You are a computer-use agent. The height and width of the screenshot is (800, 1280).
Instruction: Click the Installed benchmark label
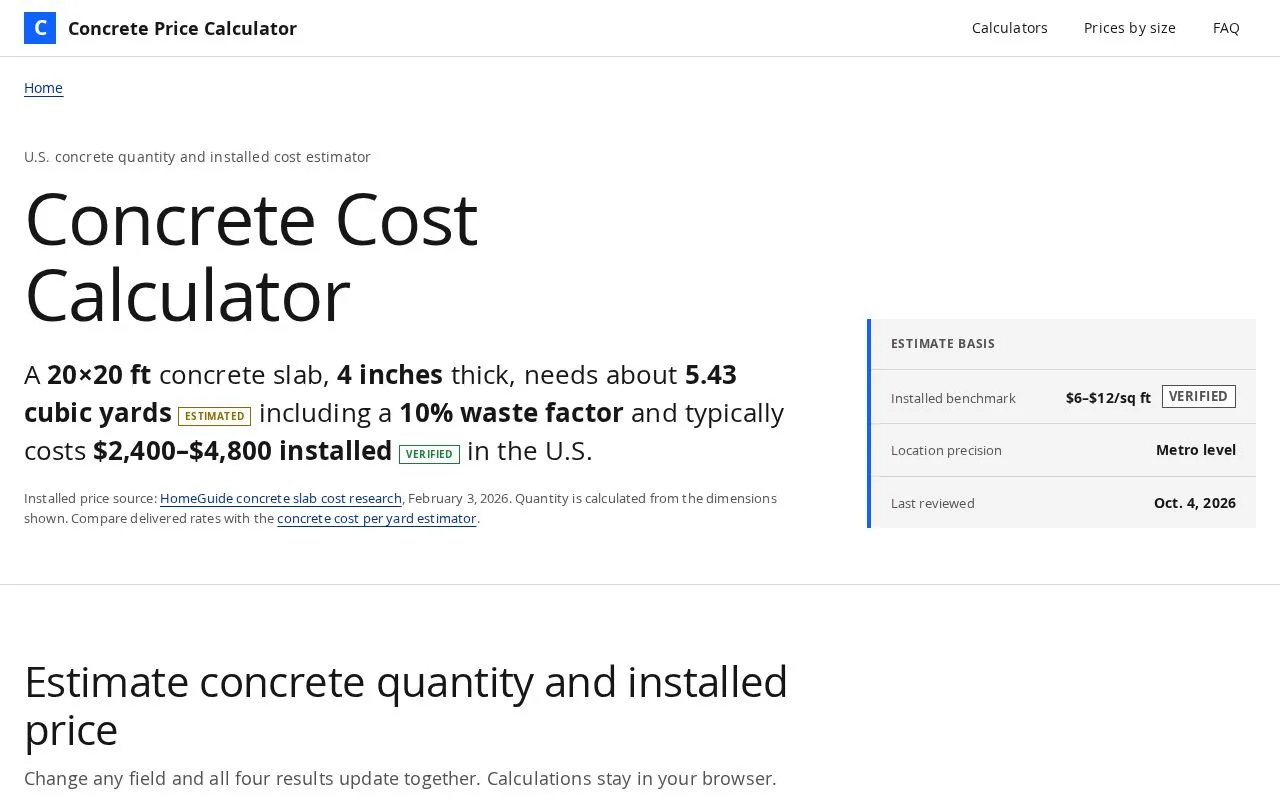953,398
